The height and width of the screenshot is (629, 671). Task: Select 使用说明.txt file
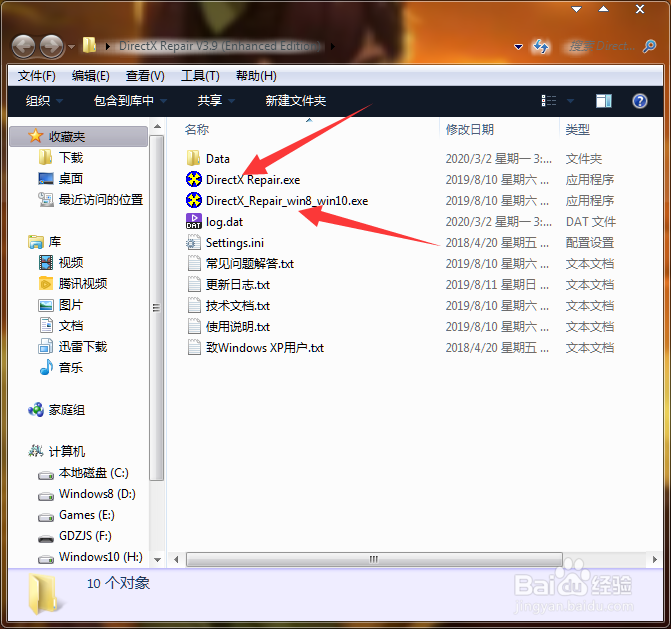coord(238,326)
